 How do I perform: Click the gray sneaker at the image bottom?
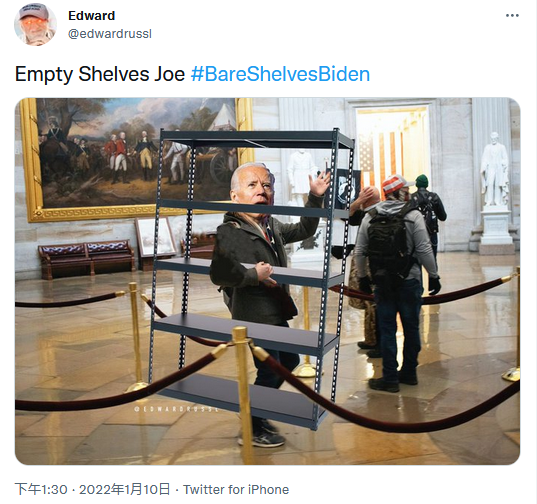264,438
